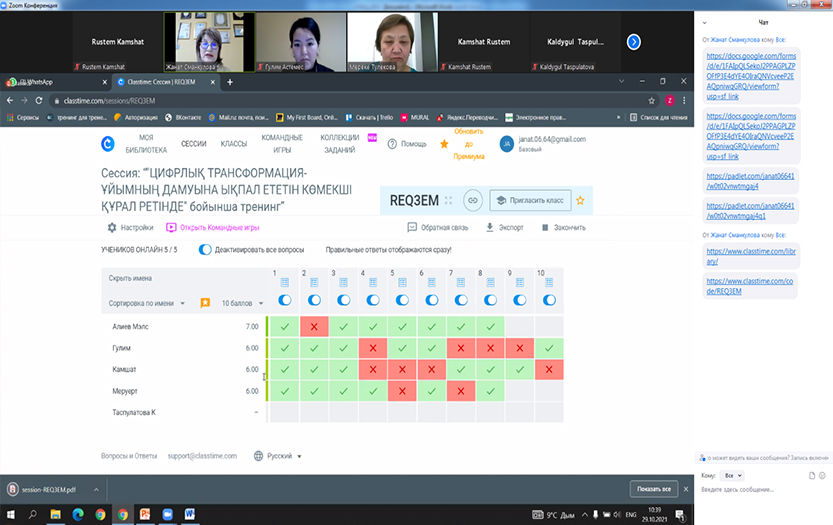Toggle Деактивировать все вопросы switch
This screenshot has height=525, width=833.
[x=205, y=250]
